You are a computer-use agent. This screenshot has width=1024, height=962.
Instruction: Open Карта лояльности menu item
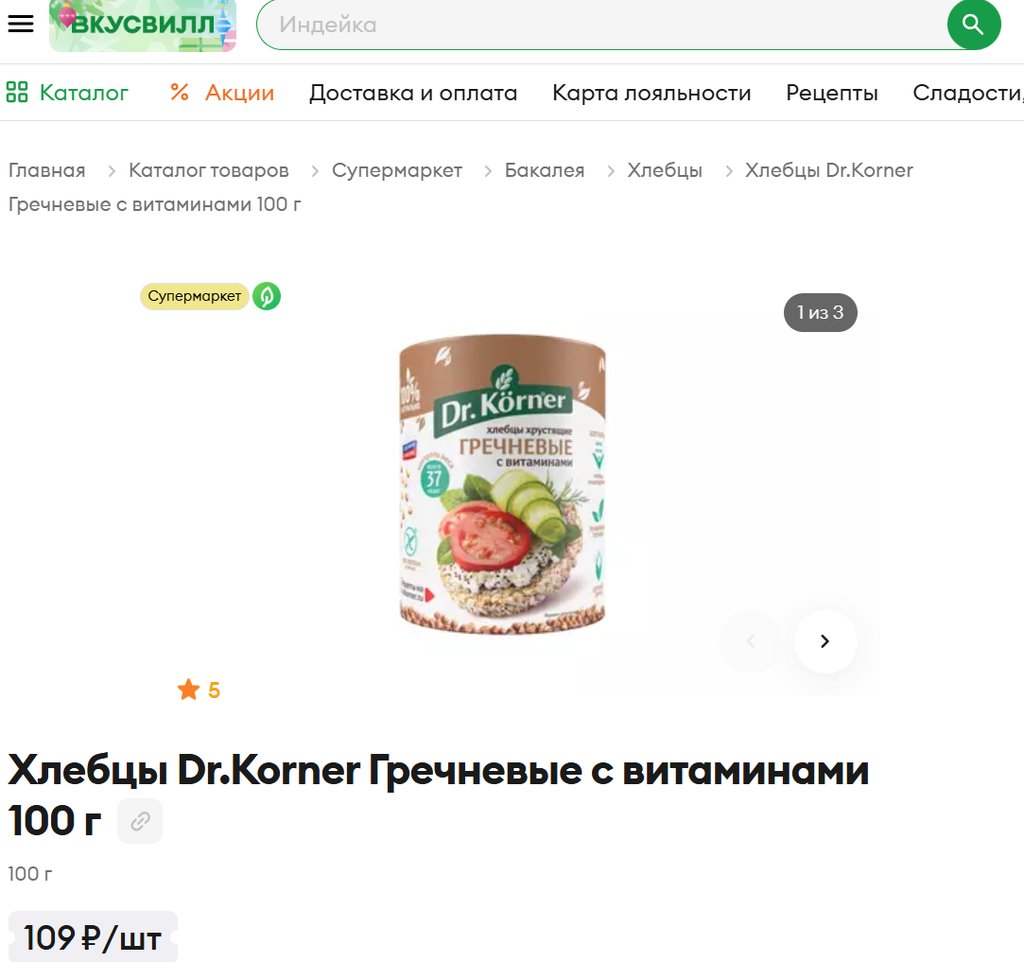point(652,93)
